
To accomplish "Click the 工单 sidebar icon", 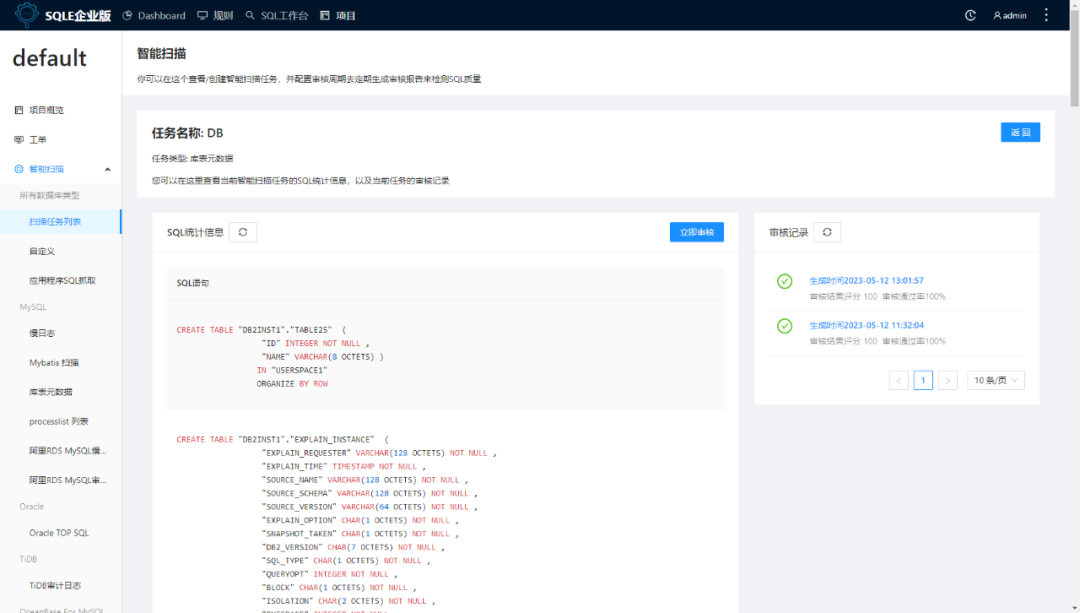I will coord(19,140).
